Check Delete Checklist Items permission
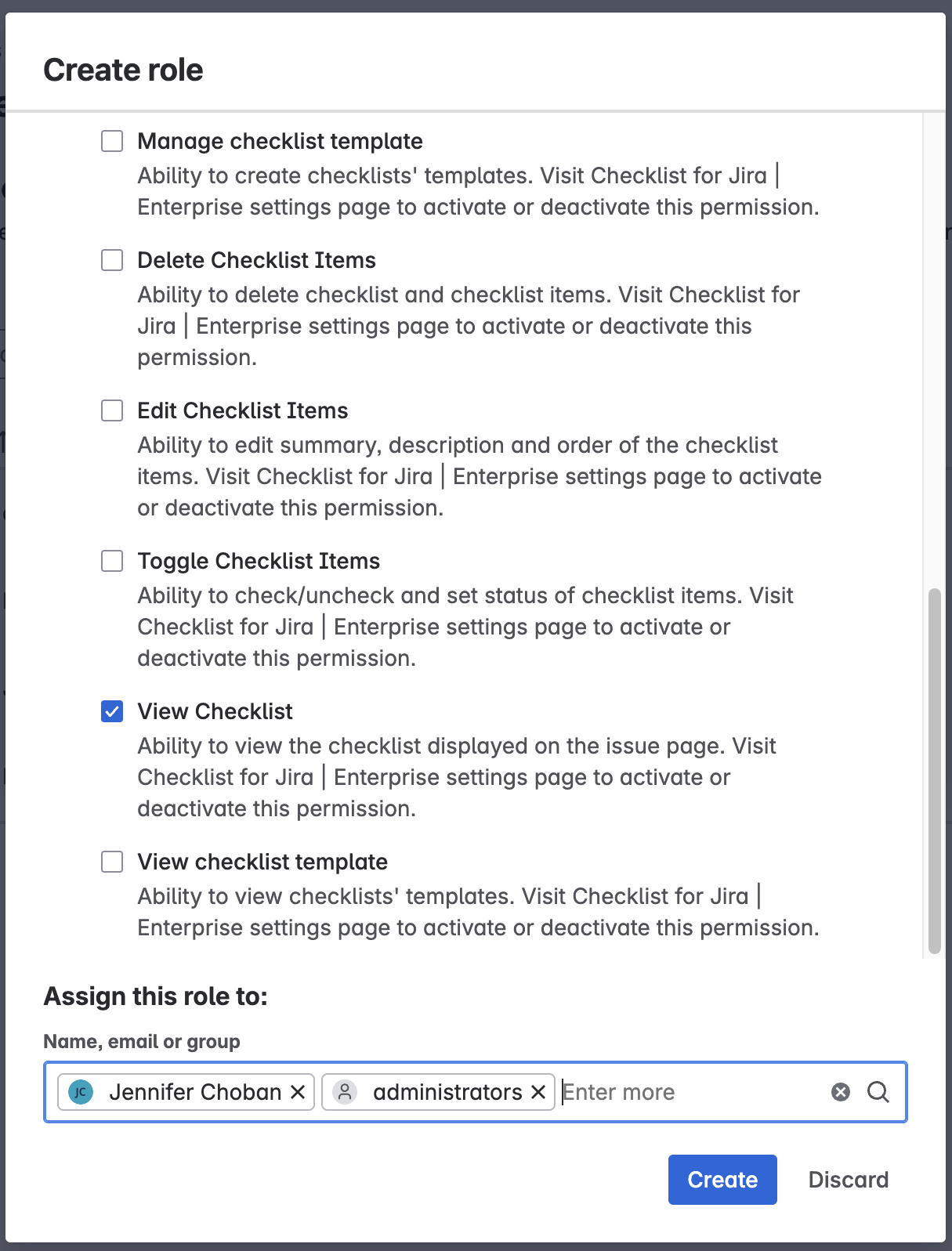Image resolution: width=952 pixels, height=1251 pixels. click(112, 260)
